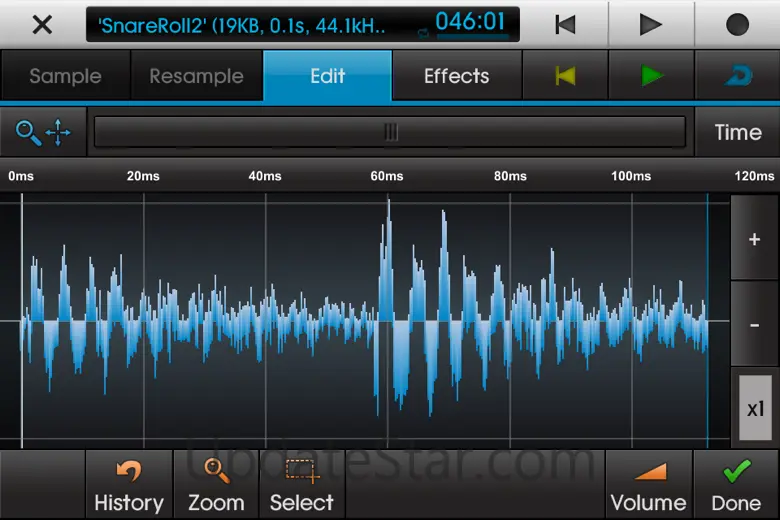Tap the 046:01 position counter
Image resolution: width=780 pixels, height=520 pixels.
coord(470,22)
